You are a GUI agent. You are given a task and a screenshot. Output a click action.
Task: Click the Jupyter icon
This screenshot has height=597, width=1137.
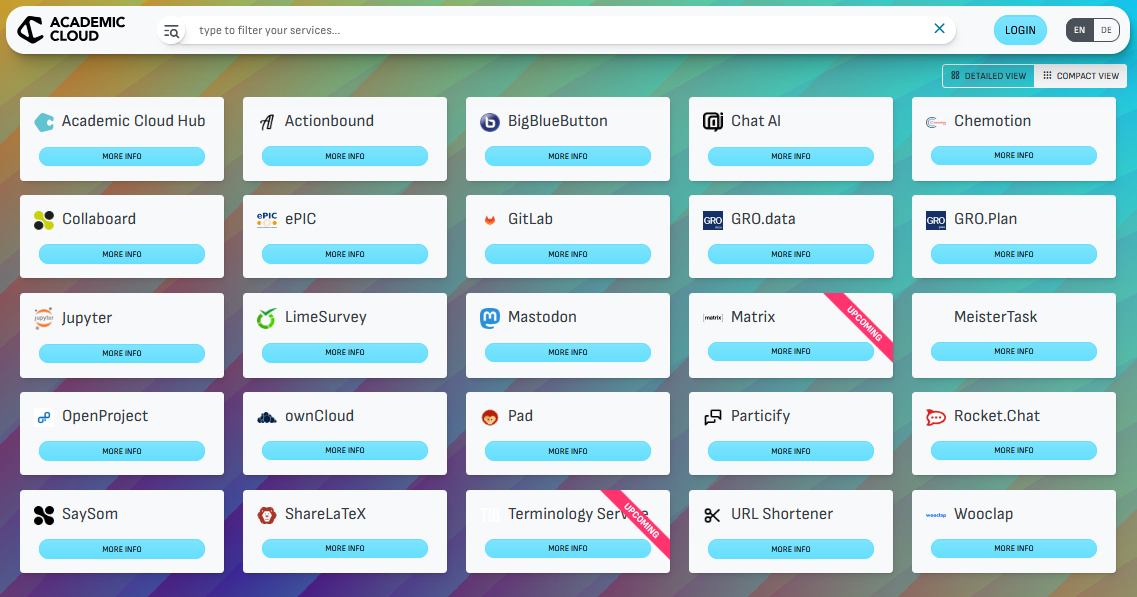pyautogui.click(x=44, y=318)
